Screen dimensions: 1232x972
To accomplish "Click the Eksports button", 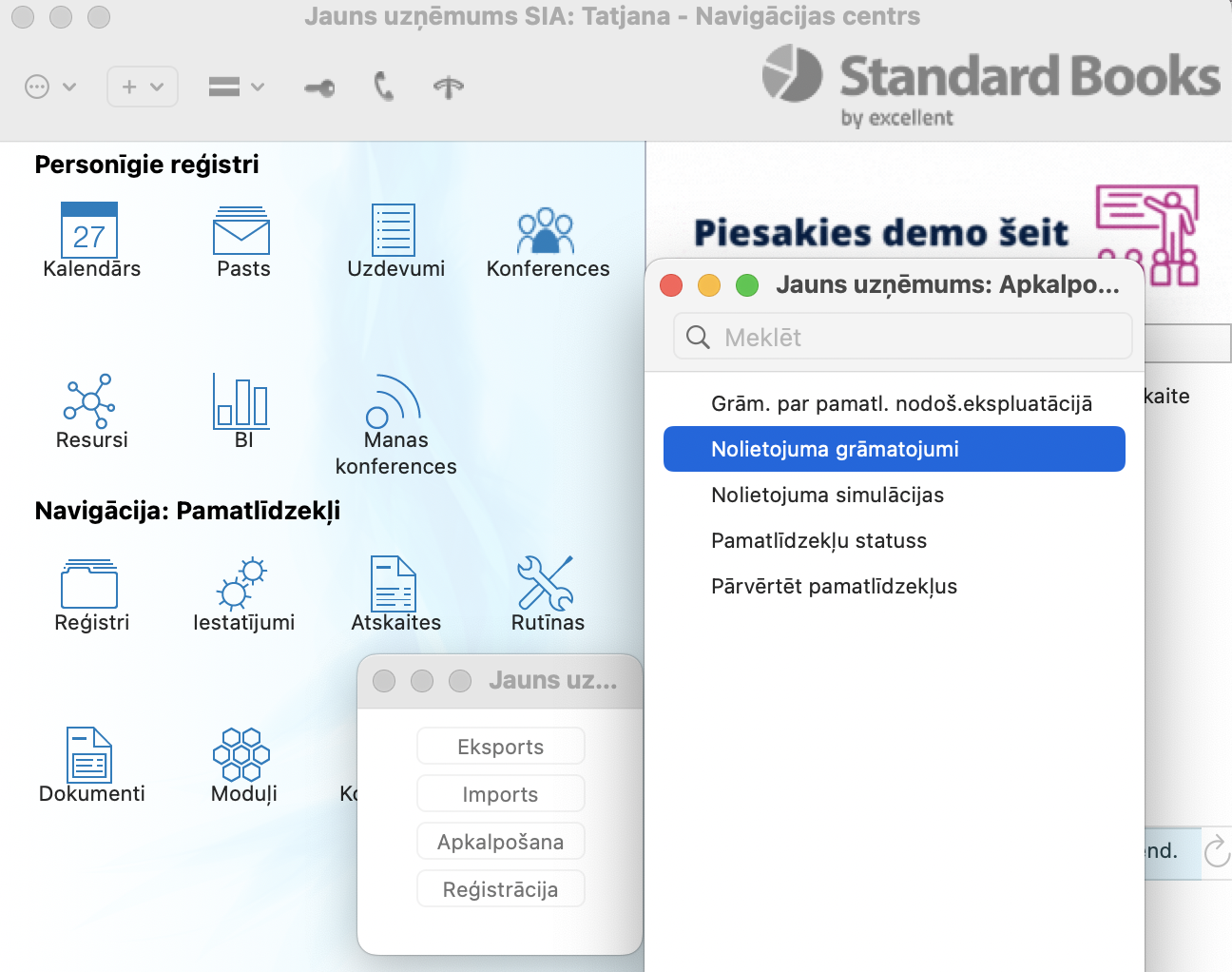I will click(x=500, y=747).
